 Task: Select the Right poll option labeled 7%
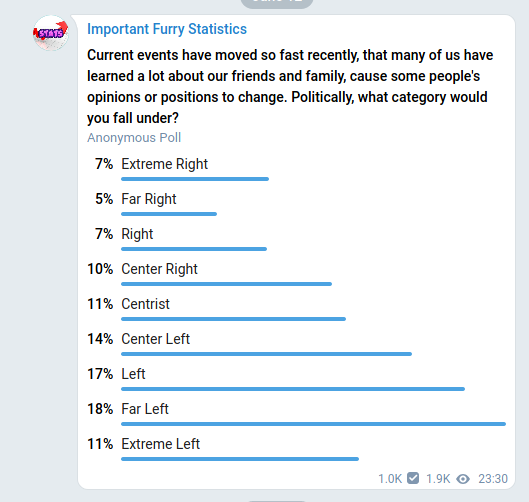point(297,239)
